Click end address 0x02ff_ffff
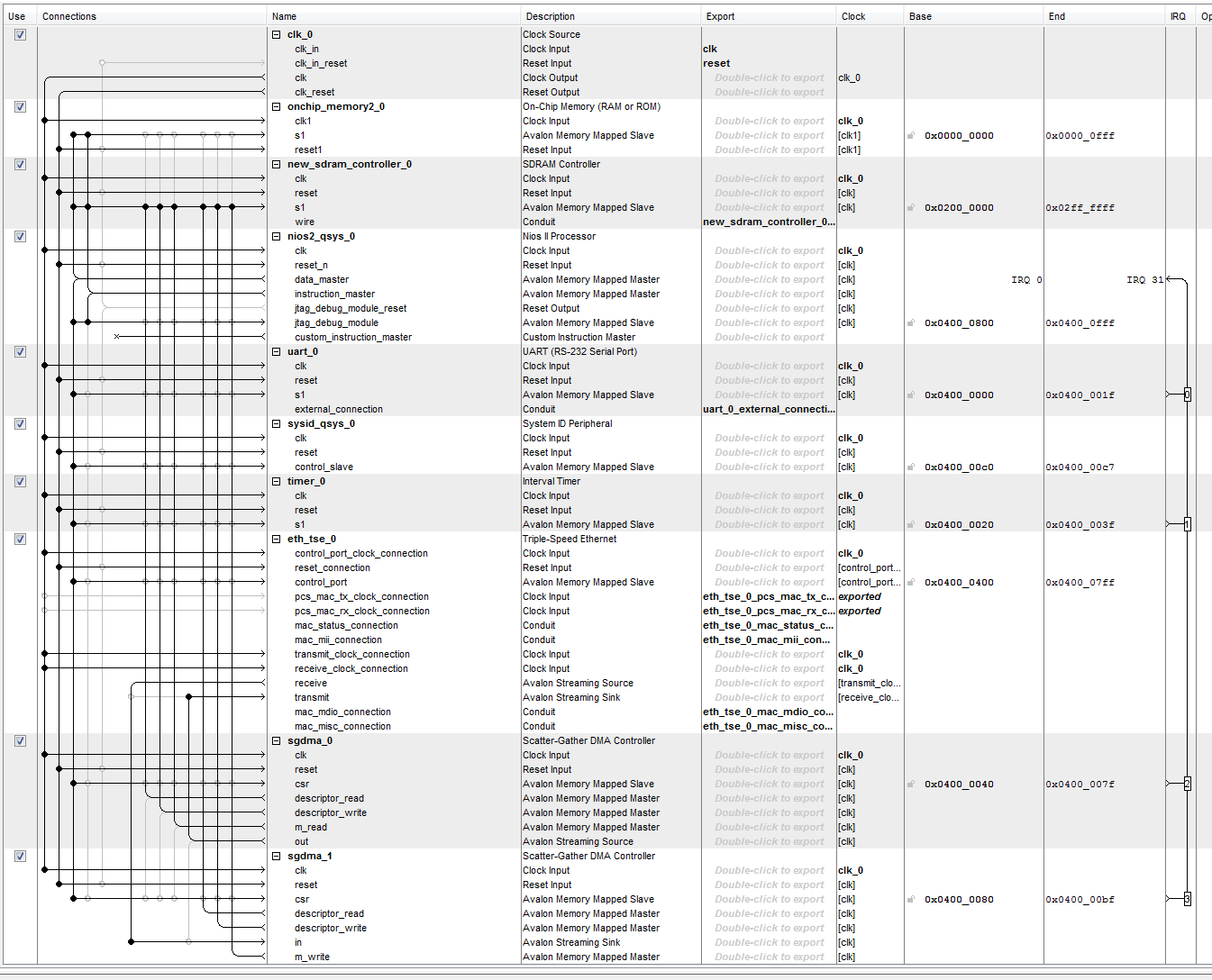1212x980 pixels. click(x=1080, y=207)
